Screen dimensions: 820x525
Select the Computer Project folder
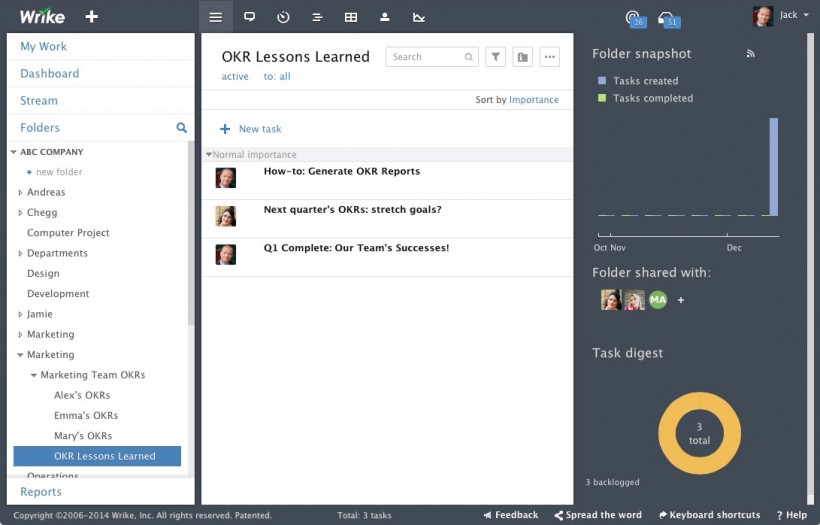(68, 233)
